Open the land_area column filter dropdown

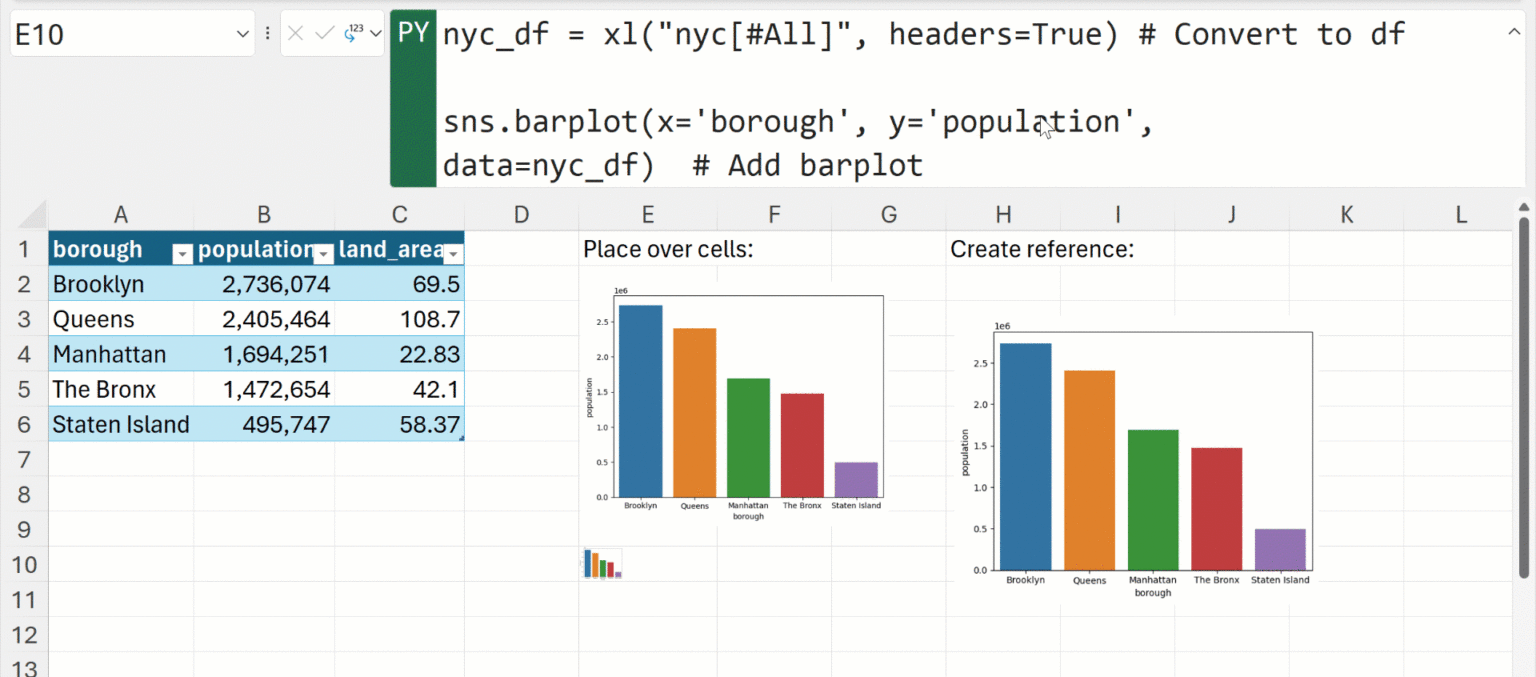tap(452, 254)
